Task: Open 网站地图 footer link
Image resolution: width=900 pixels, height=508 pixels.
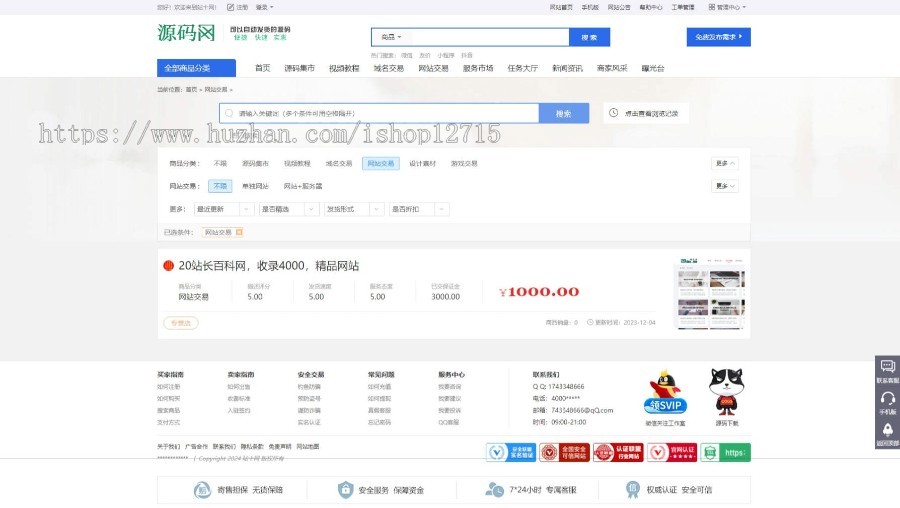Action: 308,447
